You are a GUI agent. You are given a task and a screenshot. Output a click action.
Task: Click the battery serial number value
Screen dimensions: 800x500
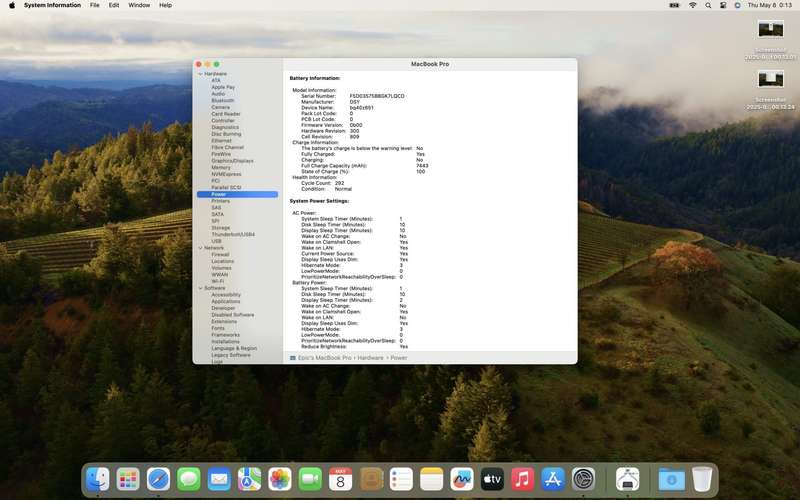[x=377, y=96]
